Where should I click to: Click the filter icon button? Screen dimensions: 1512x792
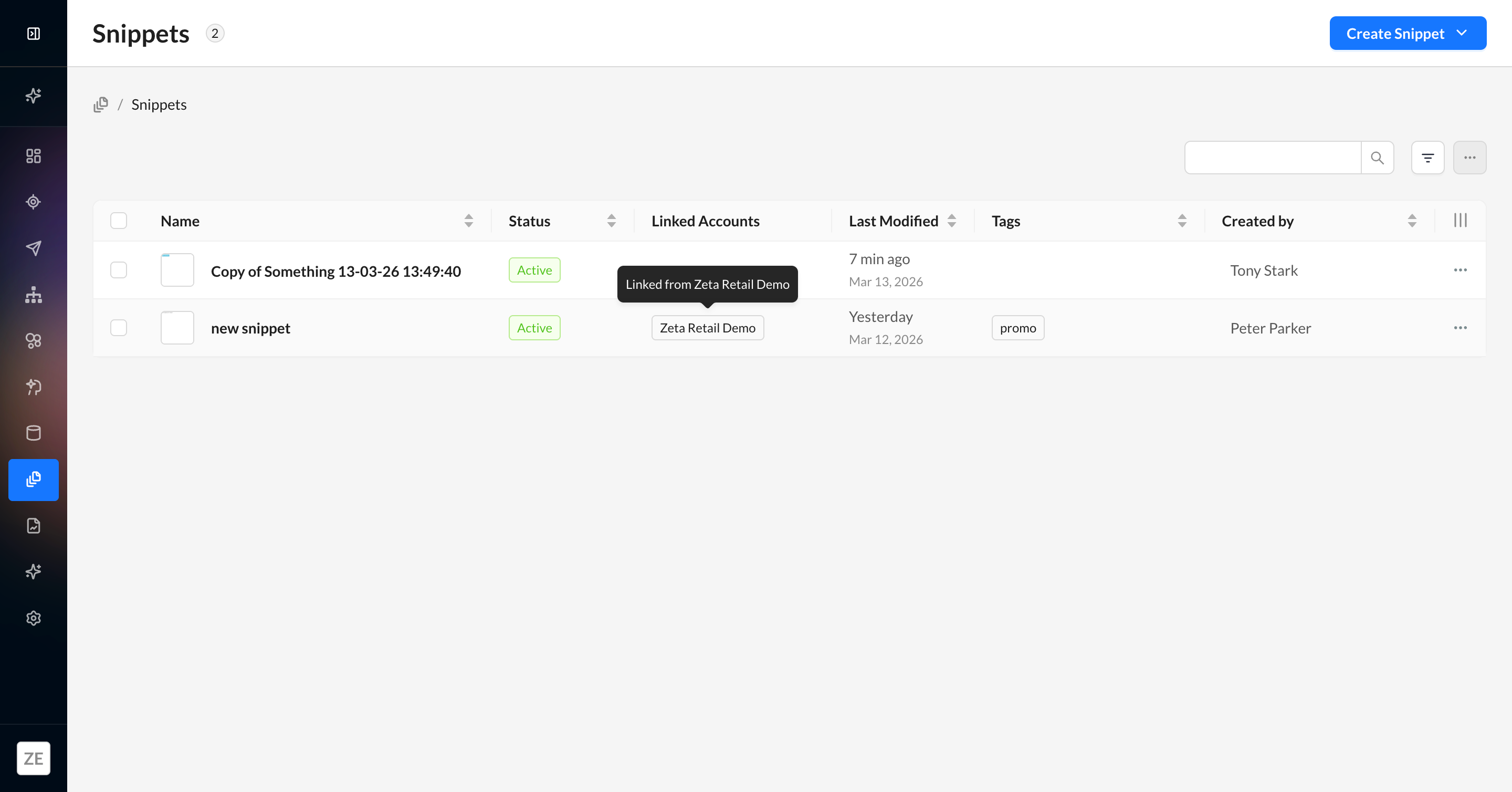(1427, 158)
